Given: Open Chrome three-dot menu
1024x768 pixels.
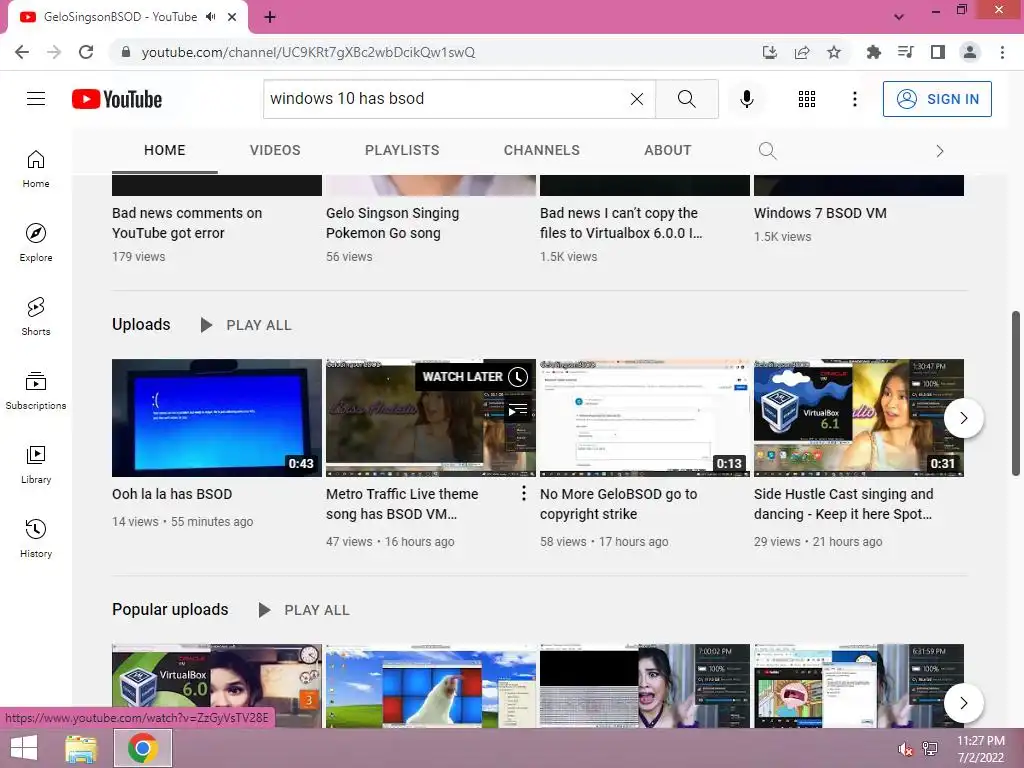Looking at the screenshot, I should (x=1002, y=52).
